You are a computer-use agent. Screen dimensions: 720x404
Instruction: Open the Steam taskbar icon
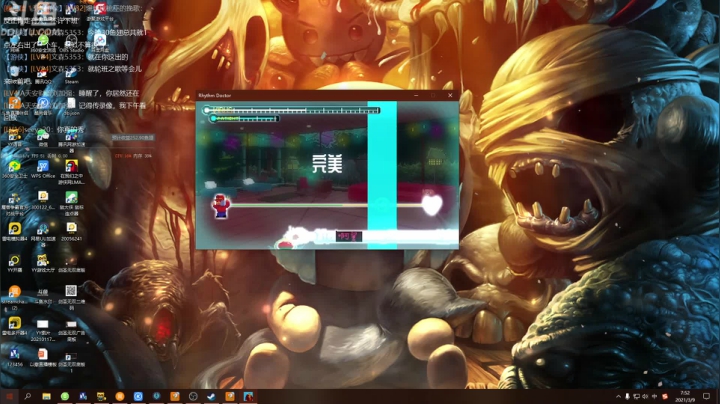tap(211, 396)
